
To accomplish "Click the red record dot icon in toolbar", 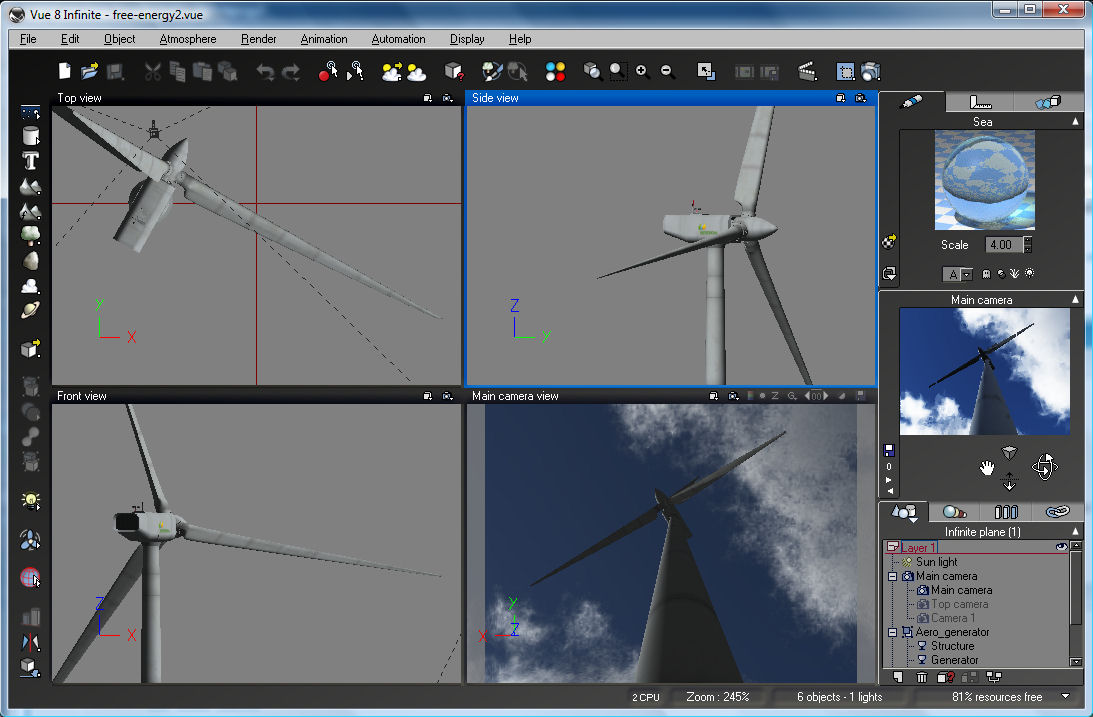I will [x=328, y=71].
